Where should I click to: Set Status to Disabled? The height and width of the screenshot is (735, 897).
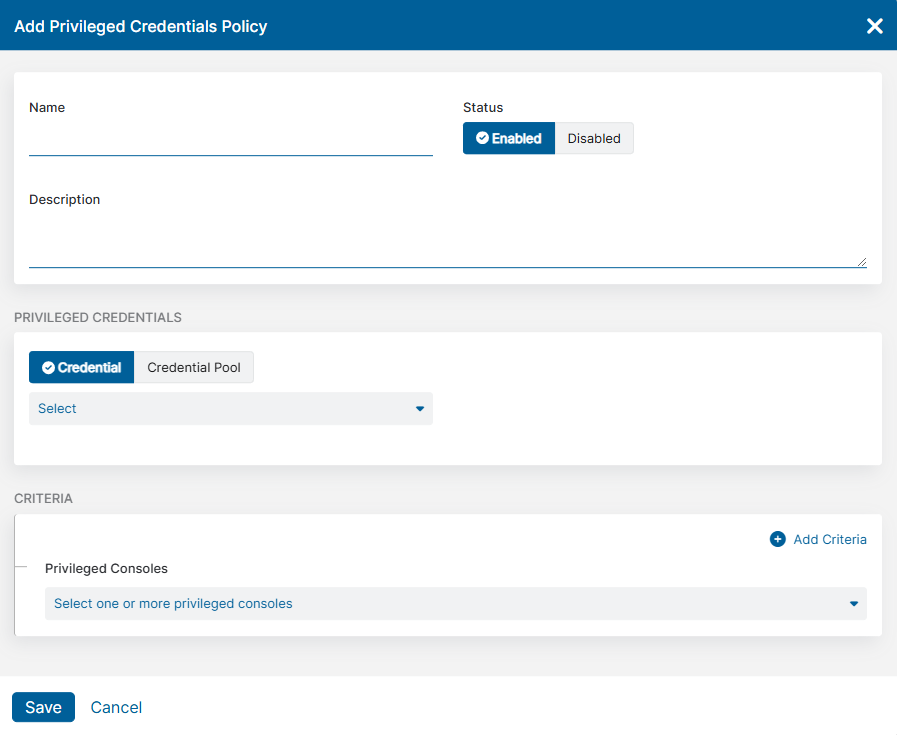point(594,138)
